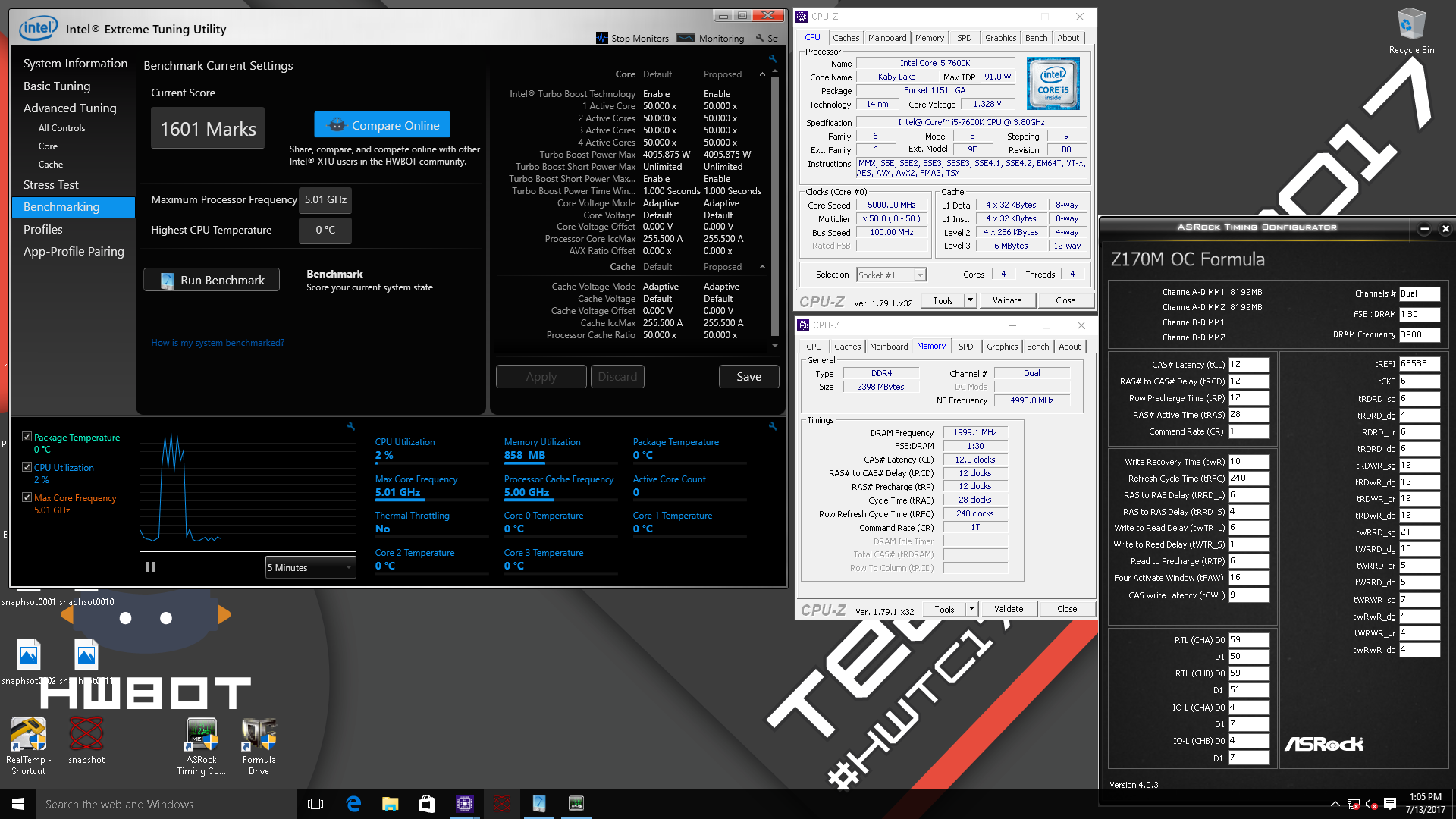Switch to the CPU-Z taskbar icon
Screen dimensions: 1456x819
464,804
